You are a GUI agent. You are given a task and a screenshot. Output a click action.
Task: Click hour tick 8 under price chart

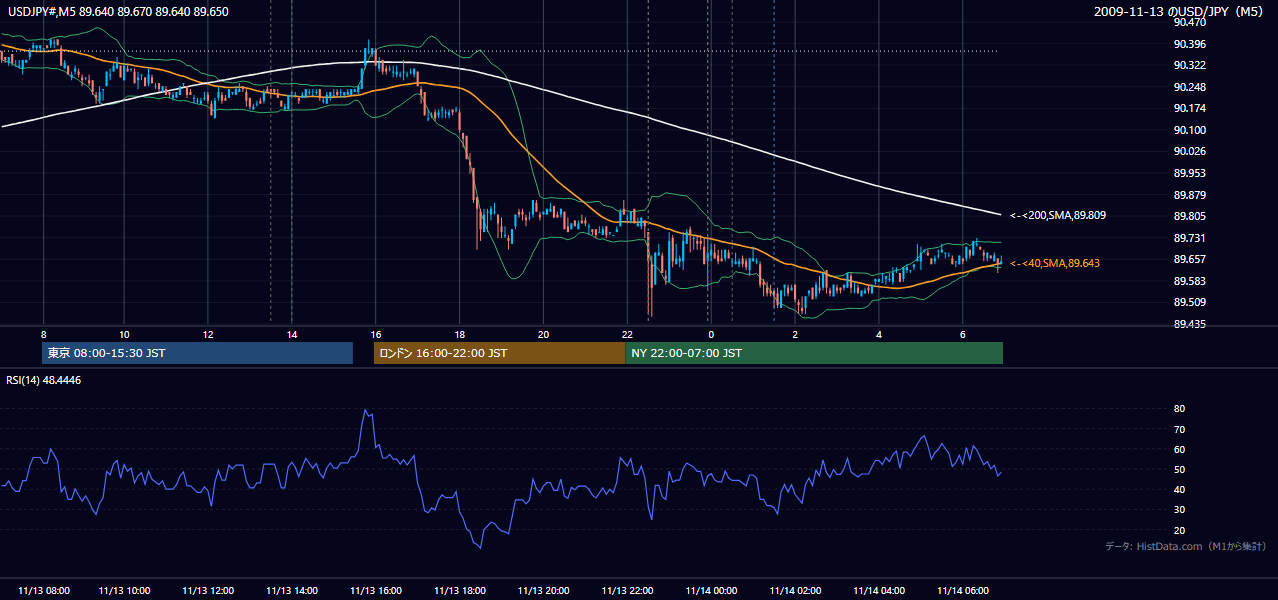(44, 334)
